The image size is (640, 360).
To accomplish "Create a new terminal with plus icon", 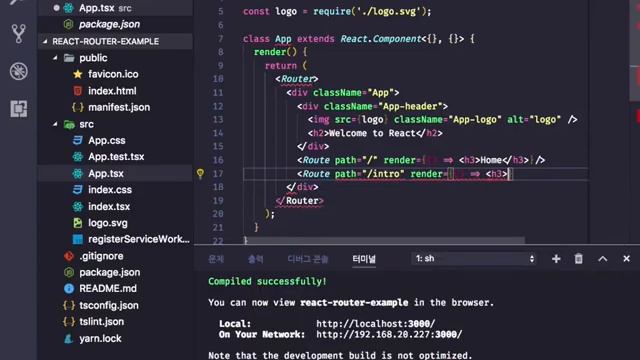I will point(556,259).
